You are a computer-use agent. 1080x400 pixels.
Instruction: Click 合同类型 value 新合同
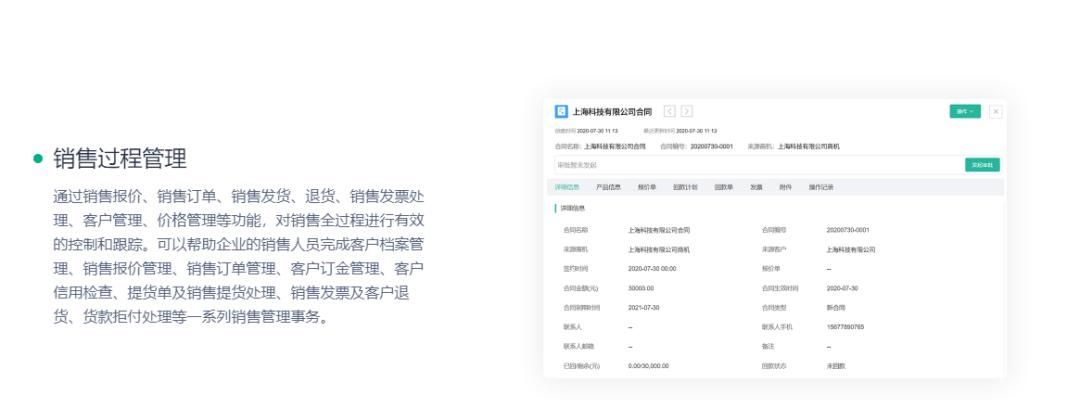836,308
